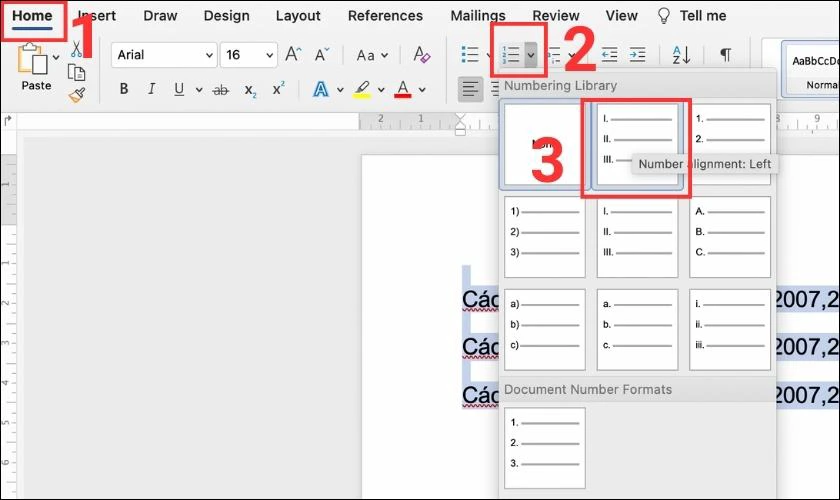
Task: Expand the numbering list dropdown arrow
Action: pyautogui.click(x=530, y=55)
